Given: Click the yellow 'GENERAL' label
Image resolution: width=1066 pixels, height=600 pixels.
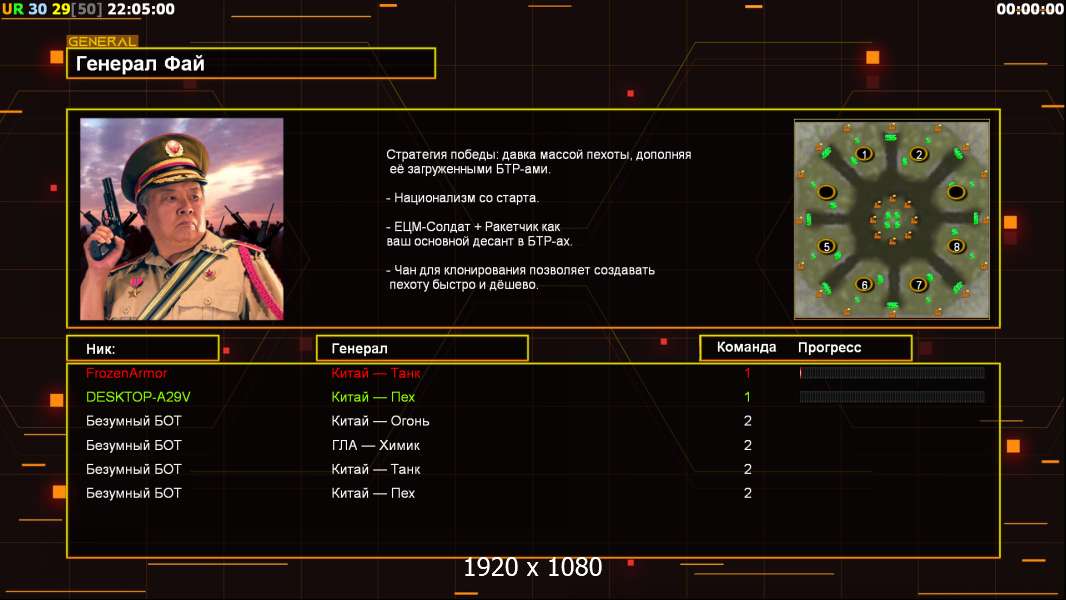Looking at the screenshot, I should point(103,41).
